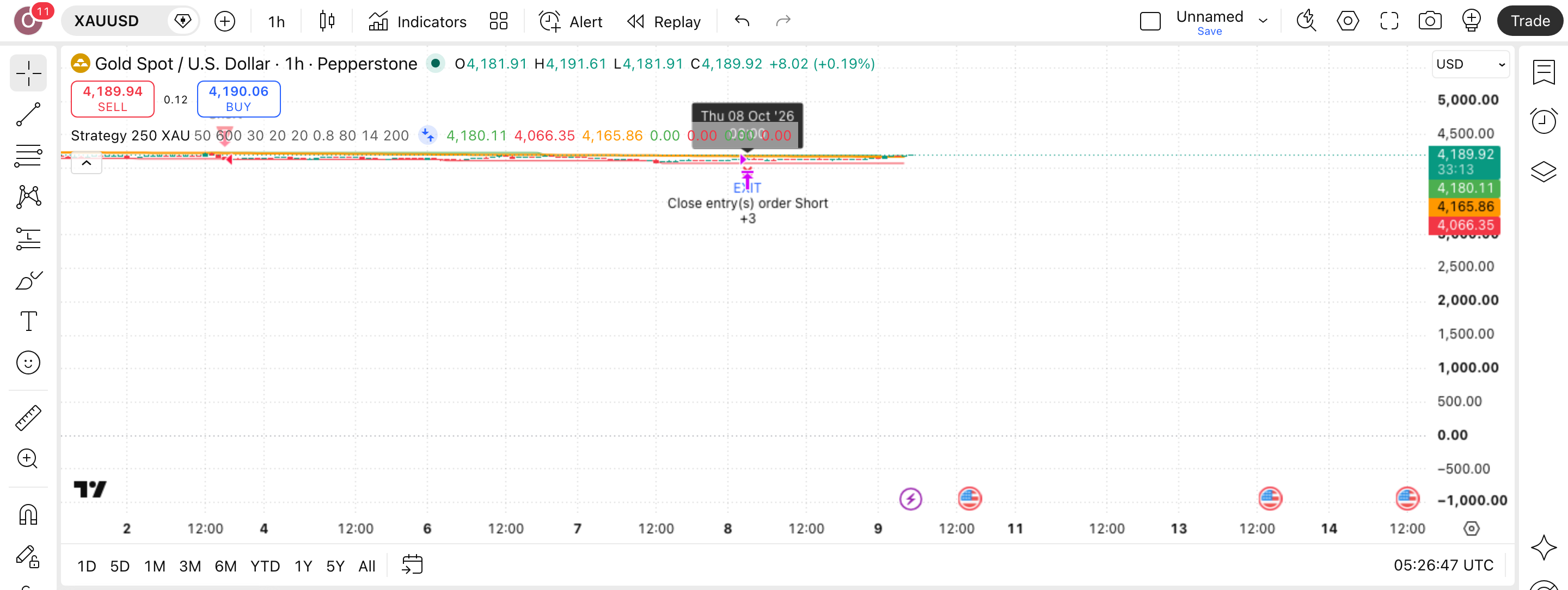This screenshot has width=1568, height=590.
Task: Open chart settings hexagon icon
Action: pos(1347,21)
